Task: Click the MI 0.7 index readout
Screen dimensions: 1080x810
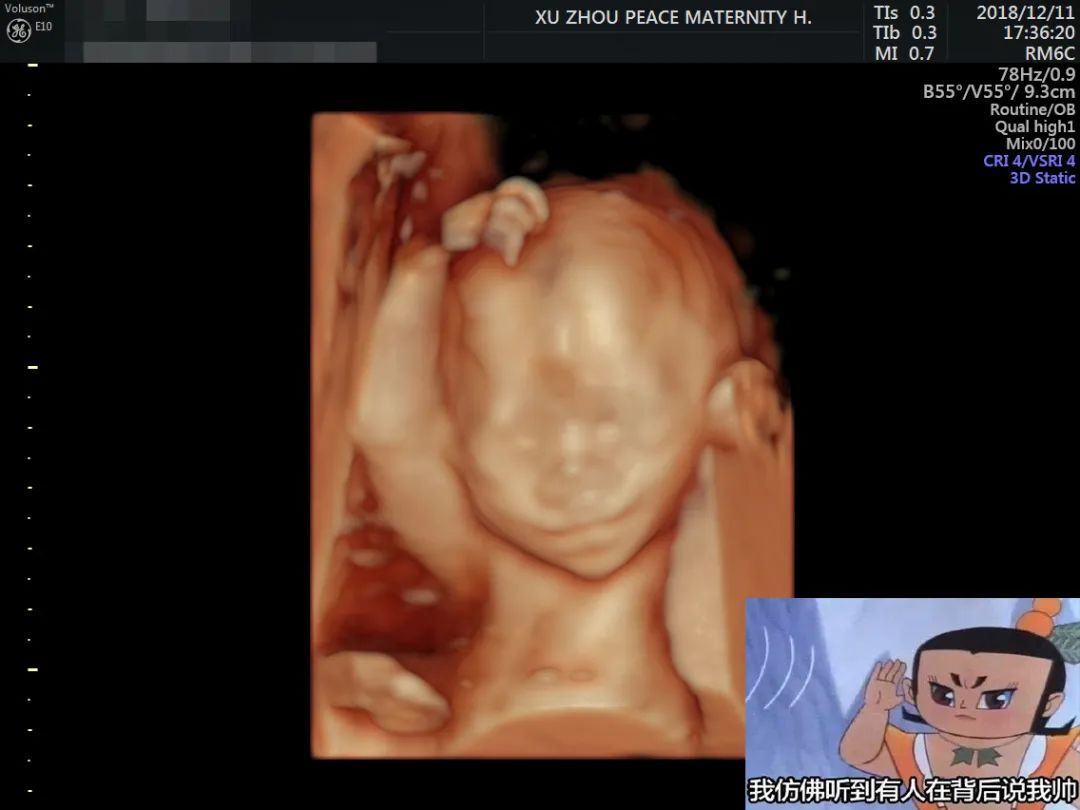Action: tap(904, 54)
